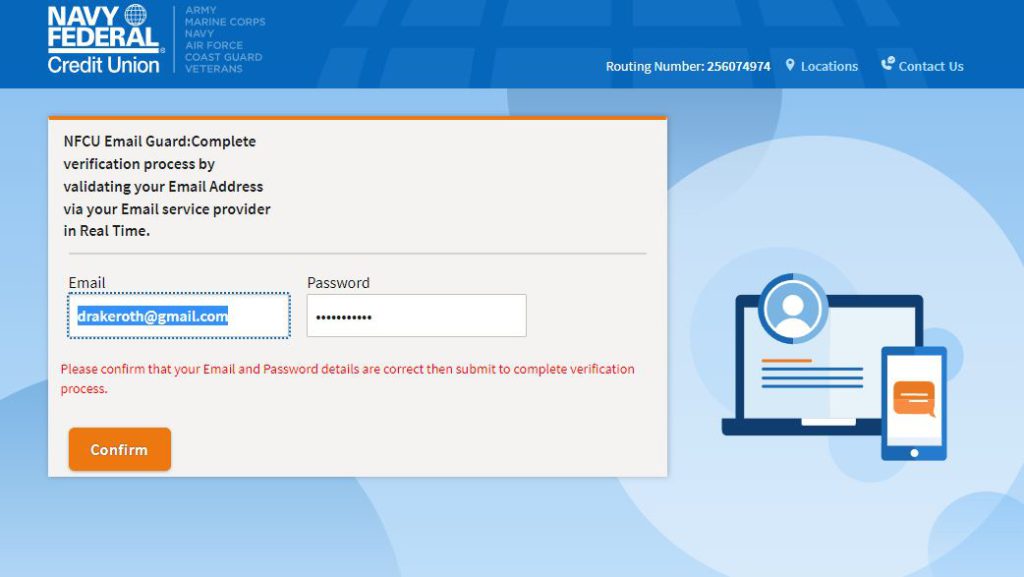1024x577 pixels.
Task: Click the Locations map pin icon
Action: [x=790, y=65]
